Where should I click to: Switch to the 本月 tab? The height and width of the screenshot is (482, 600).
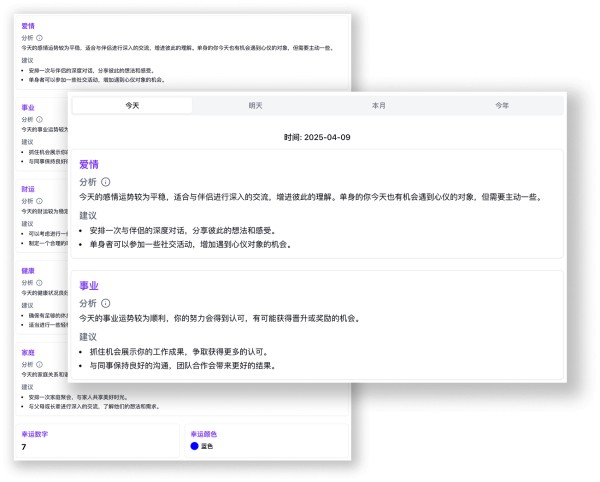[378, 105]
